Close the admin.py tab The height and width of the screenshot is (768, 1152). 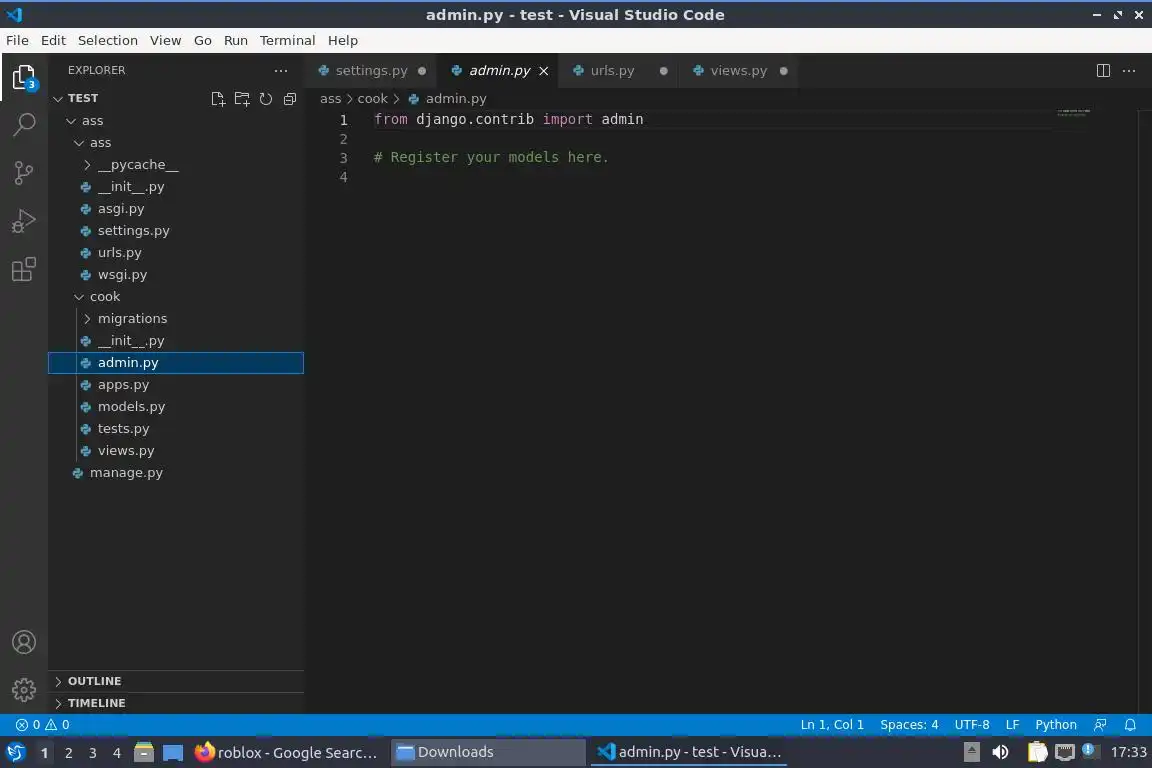coord(544,71)
